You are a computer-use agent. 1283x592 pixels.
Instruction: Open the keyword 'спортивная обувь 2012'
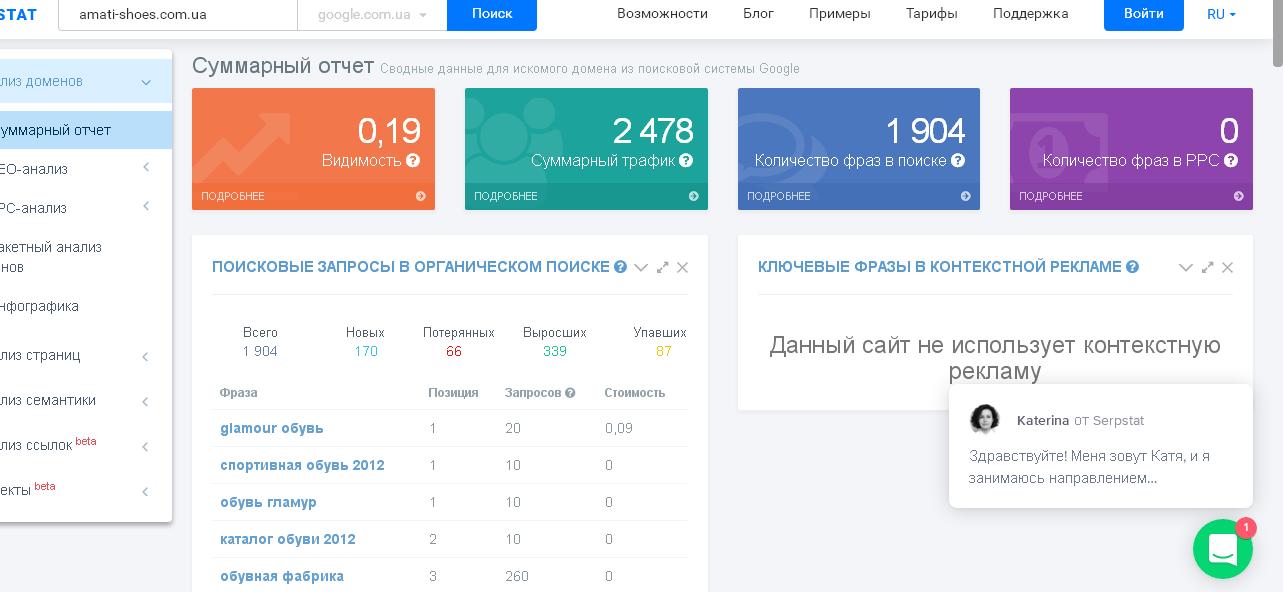coord(302,465)
